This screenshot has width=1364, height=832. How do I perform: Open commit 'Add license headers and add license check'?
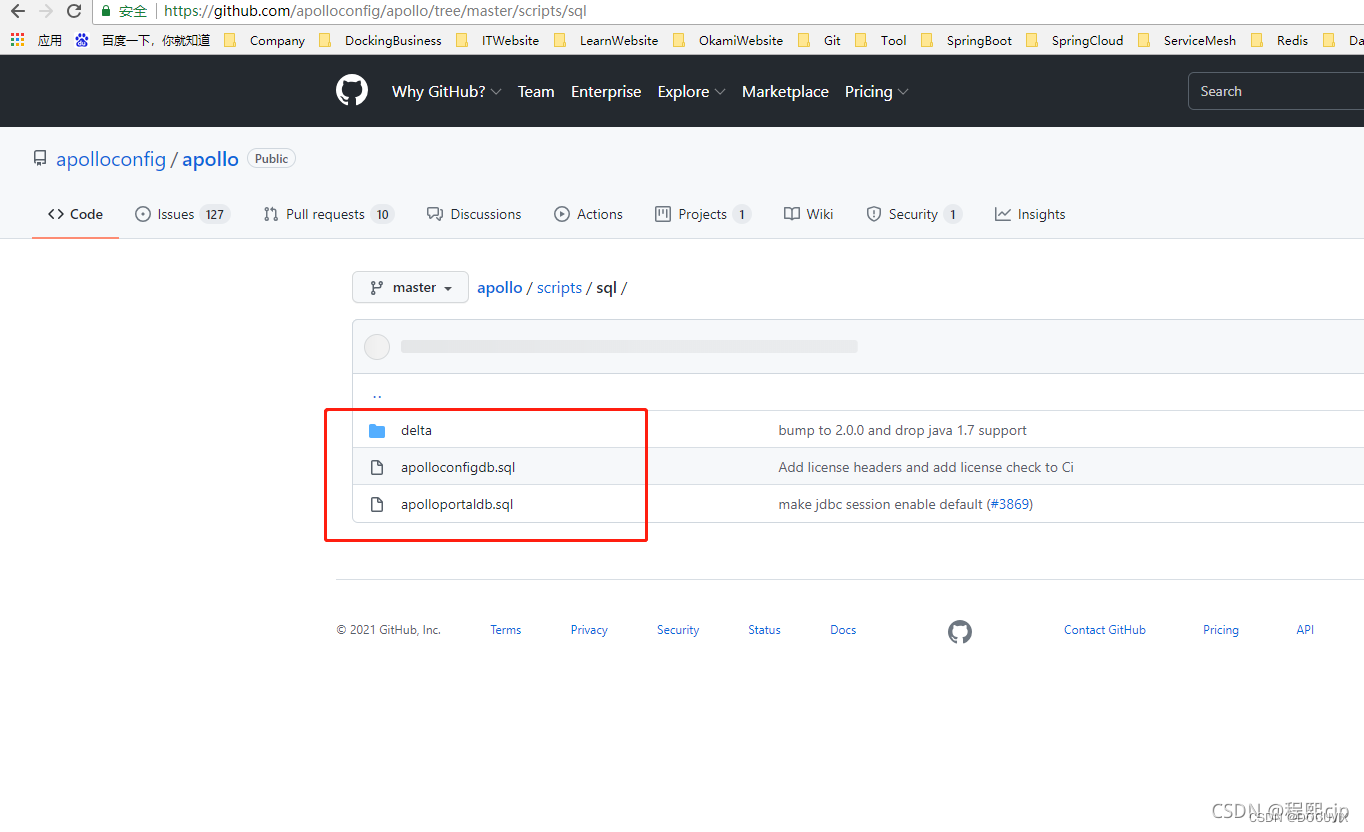pyautogui.click(x=926, y=467)
